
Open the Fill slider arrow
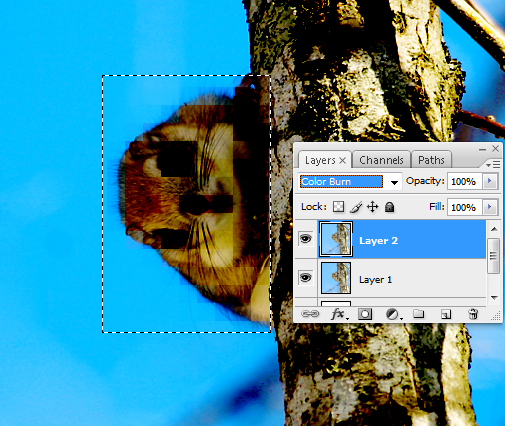click(490, 207)
